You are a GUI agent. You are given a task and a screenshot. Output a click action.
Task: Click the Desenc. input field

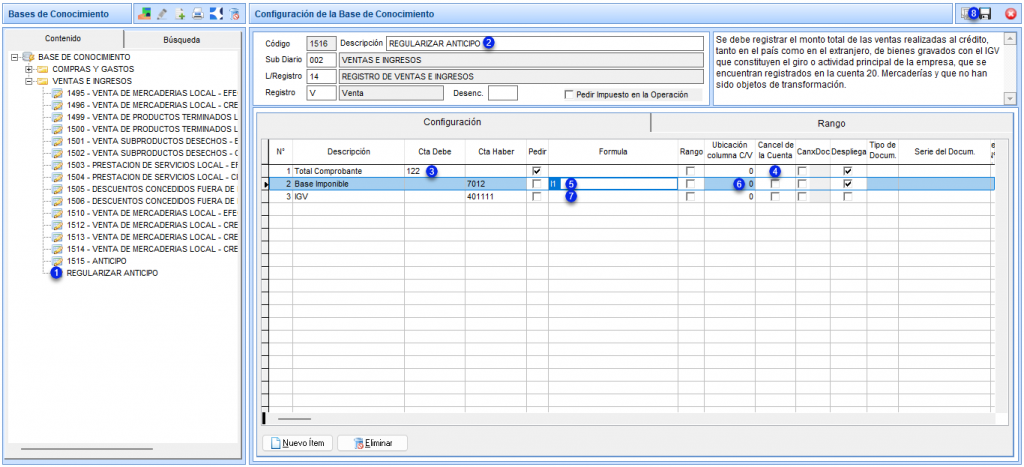point(503,93)
